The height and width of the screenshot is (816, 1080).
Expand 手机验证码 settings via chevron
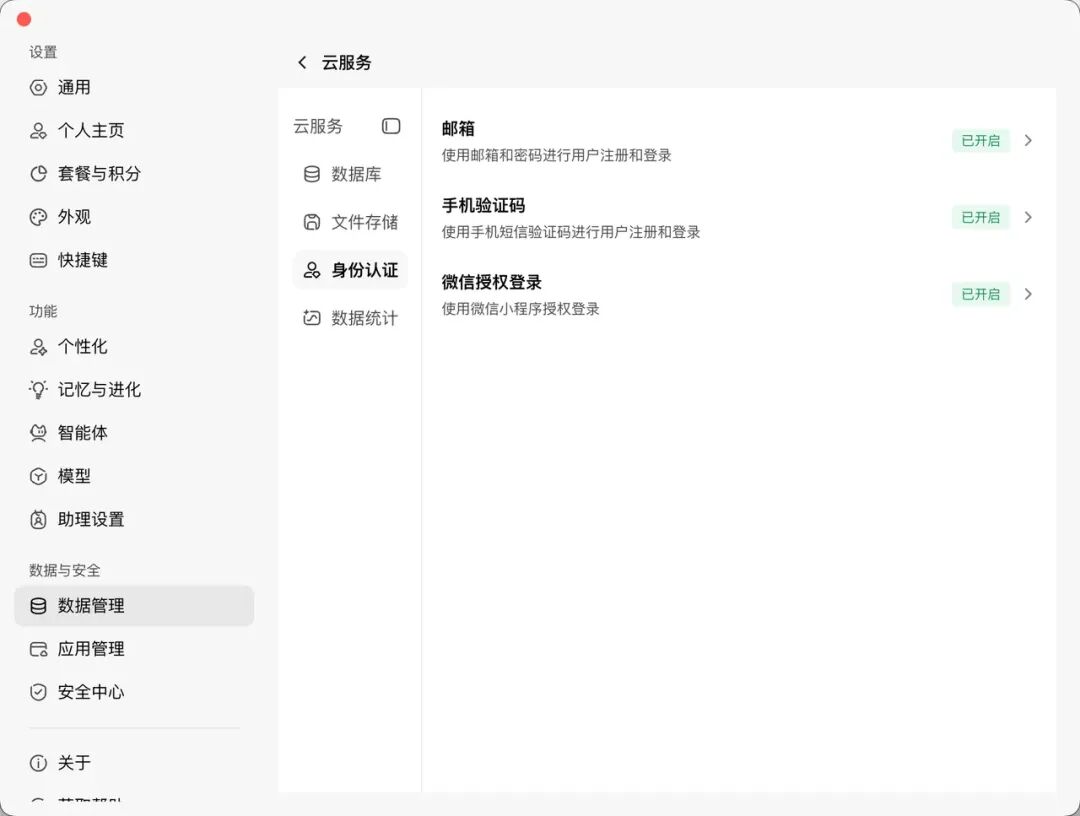click(1028, 218)
